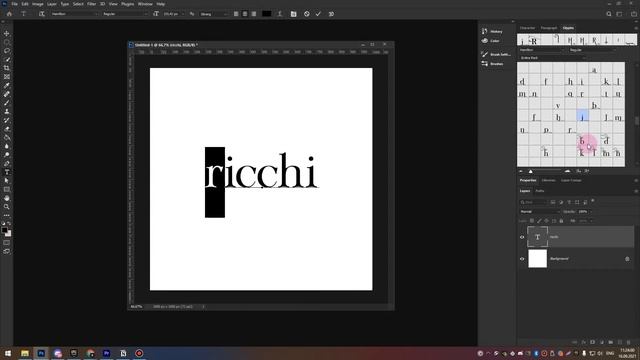Select the Clone Stamp tool

[x=7, y=111]
